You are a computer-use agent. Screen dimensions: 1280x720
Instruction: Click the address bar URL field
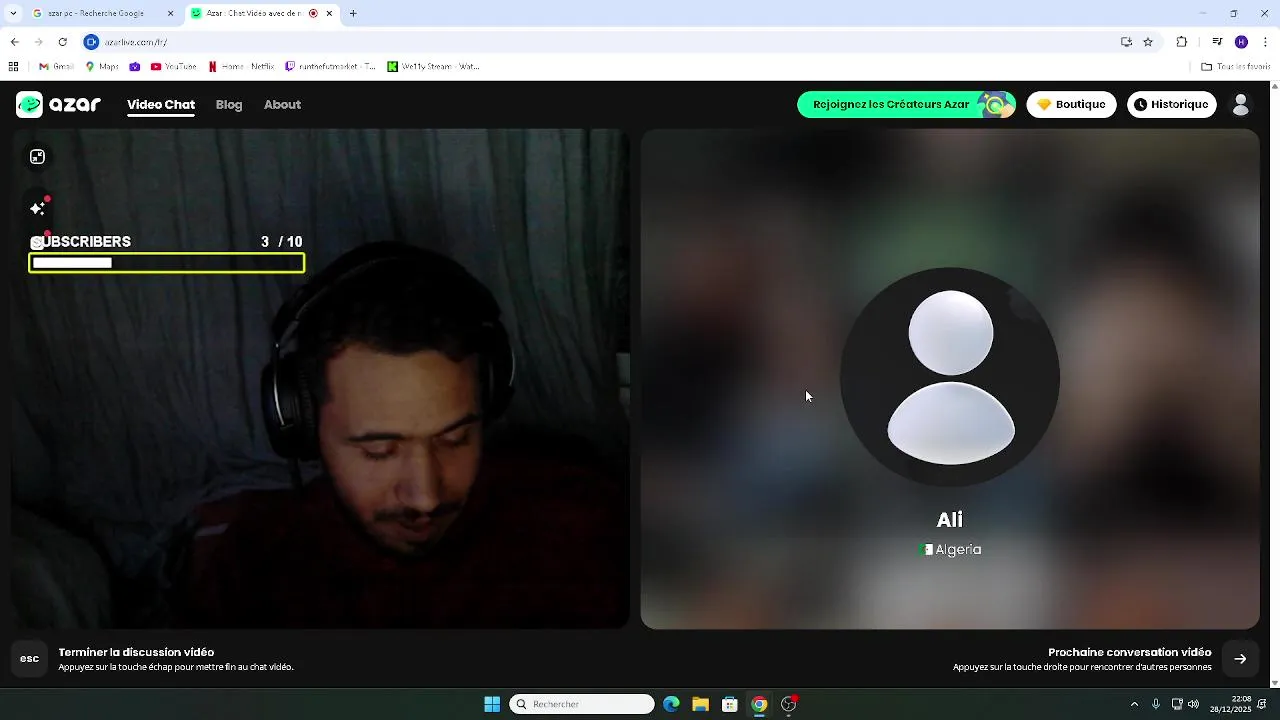600,42
